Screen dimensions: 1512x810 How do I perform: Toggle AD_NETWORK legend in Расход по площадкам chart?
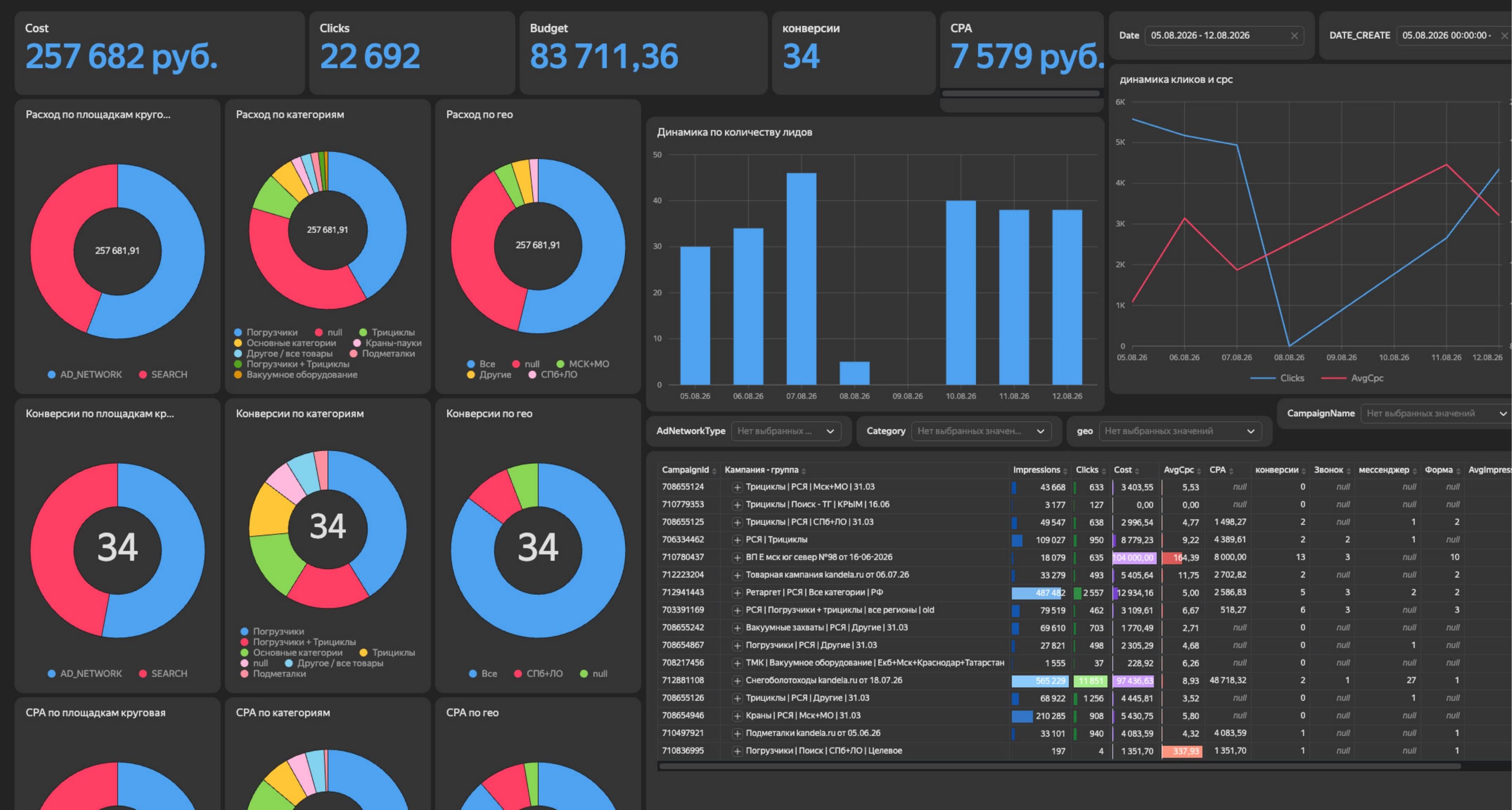click(84, 375)
